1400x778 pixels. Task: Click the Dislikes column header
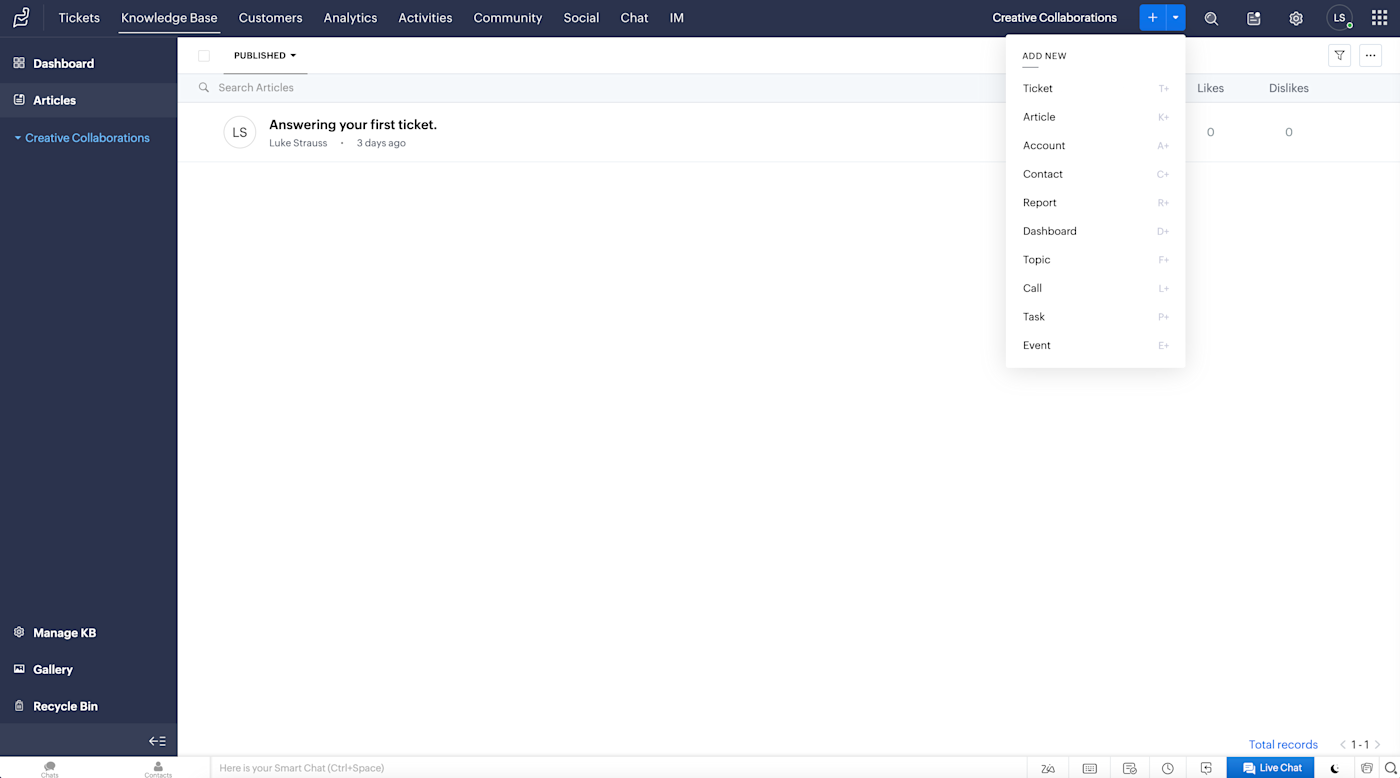[1289, 88]
